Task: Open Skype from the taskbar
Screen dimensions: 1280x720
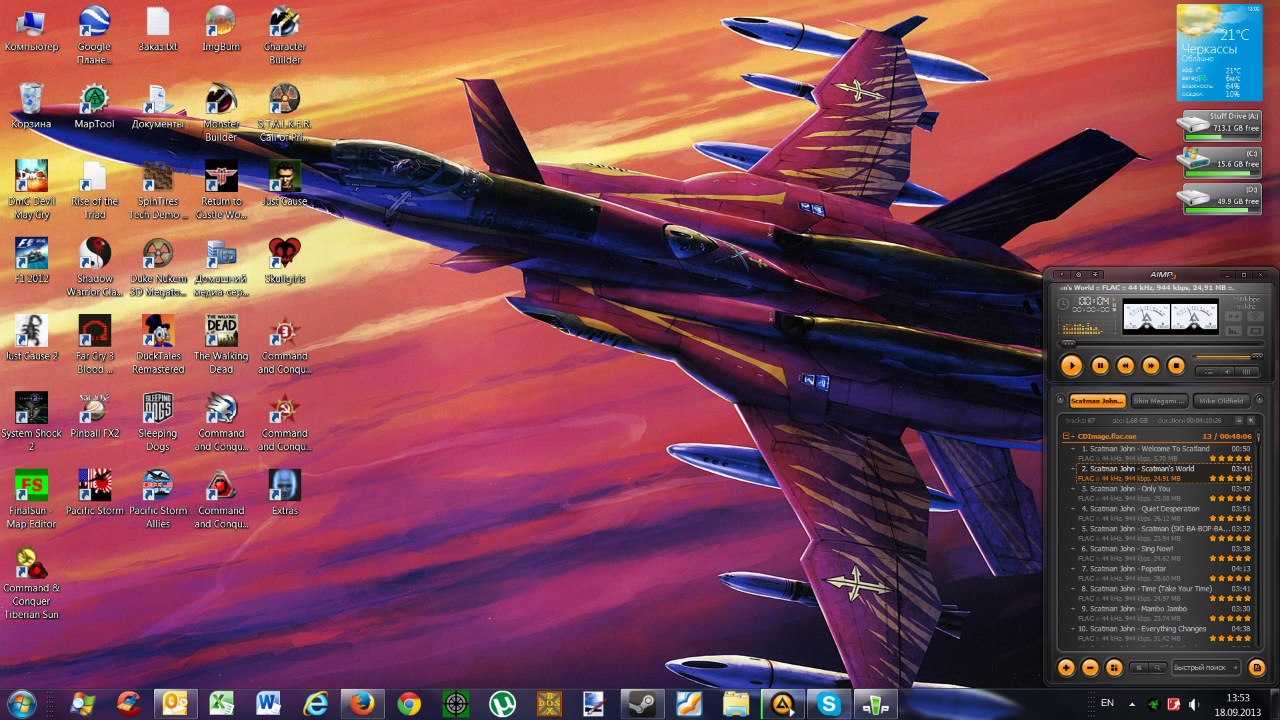Action: click(x=829, y=704)
